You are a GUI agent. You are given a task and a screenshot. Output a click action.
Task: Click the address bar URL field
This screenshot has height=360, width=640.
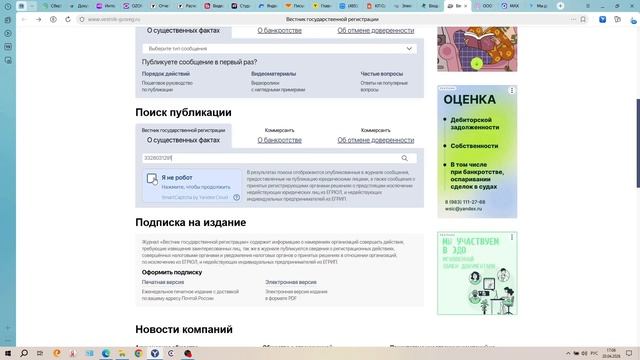113,19
